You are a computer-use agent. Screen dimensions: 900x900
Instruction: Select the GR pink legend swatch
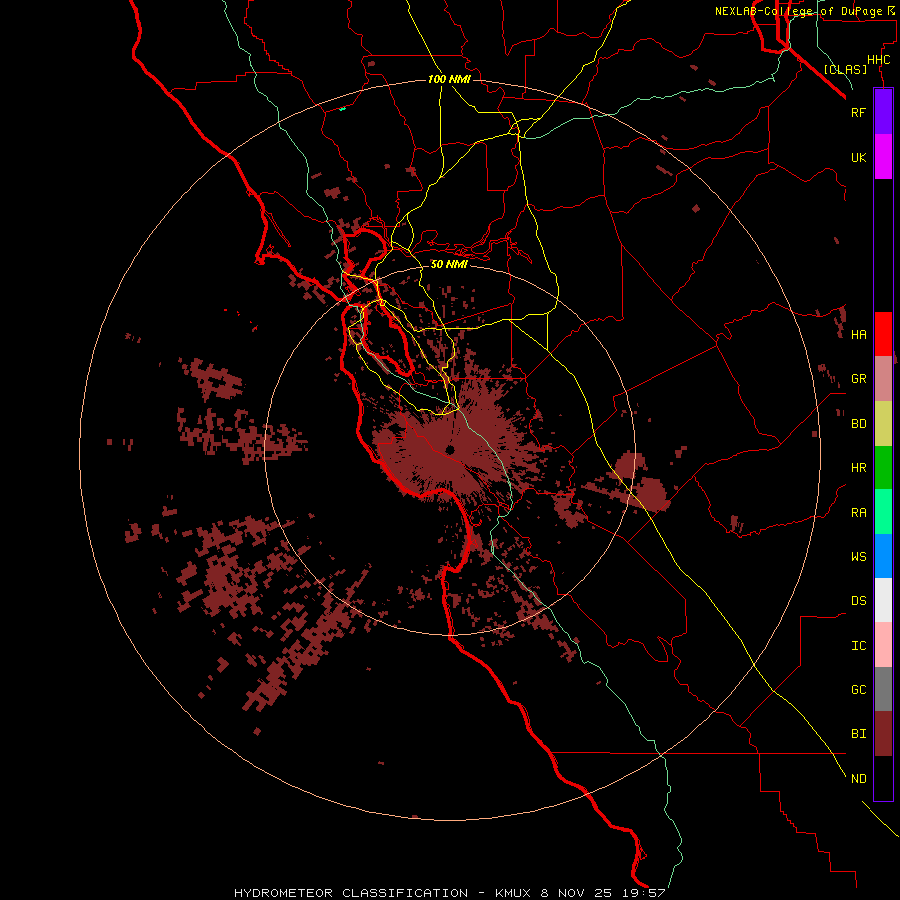[883, 379]
